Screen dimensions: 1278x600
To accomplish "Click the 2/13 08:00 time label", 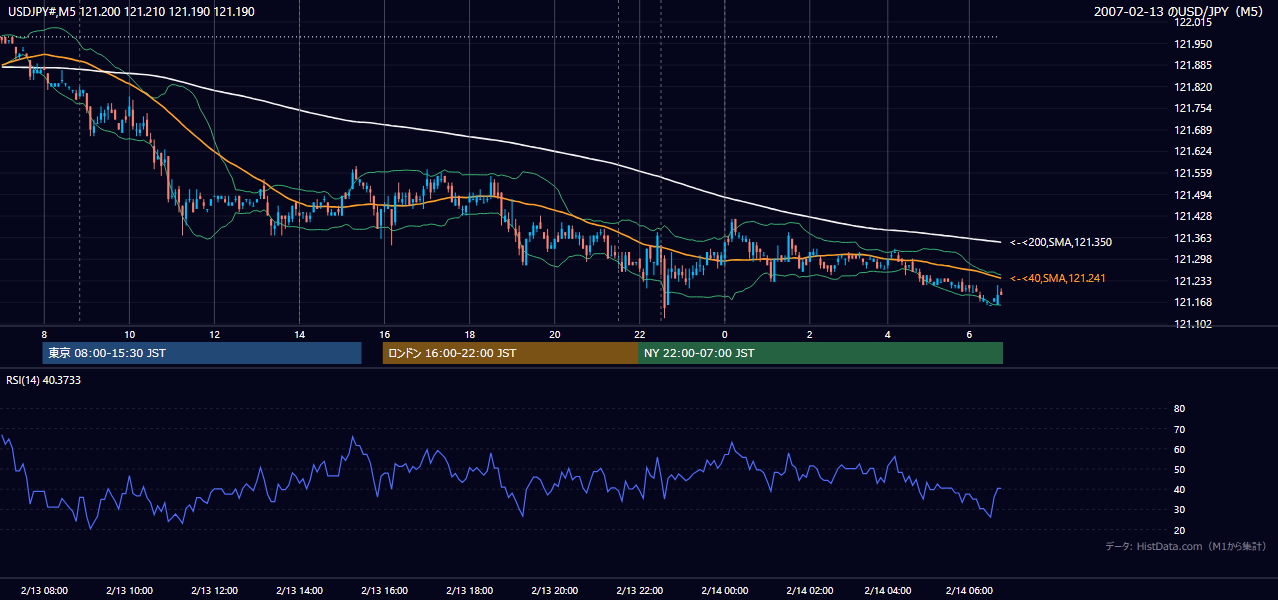I will coord(44,591).
